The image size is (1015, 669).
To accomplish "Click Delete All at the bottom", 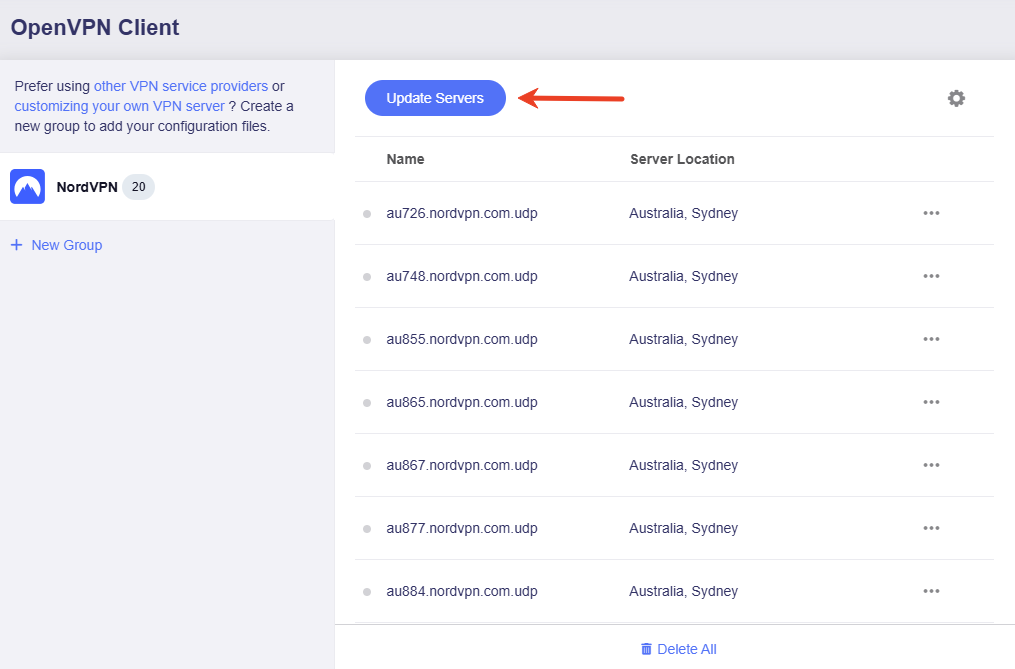I will pos(686,649).
